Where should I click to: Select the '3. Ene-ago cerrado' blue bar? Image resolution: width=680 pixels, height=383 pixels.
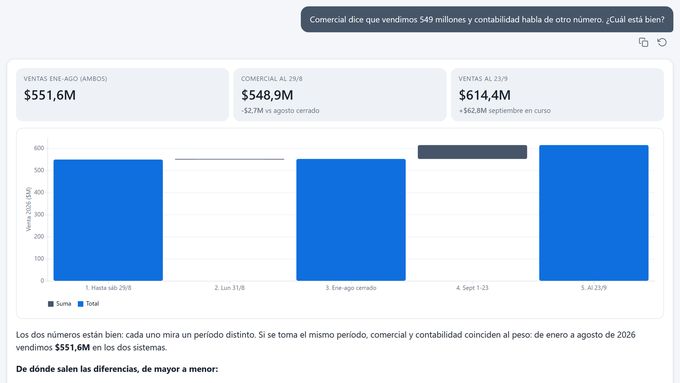click(x=351, y=220)
